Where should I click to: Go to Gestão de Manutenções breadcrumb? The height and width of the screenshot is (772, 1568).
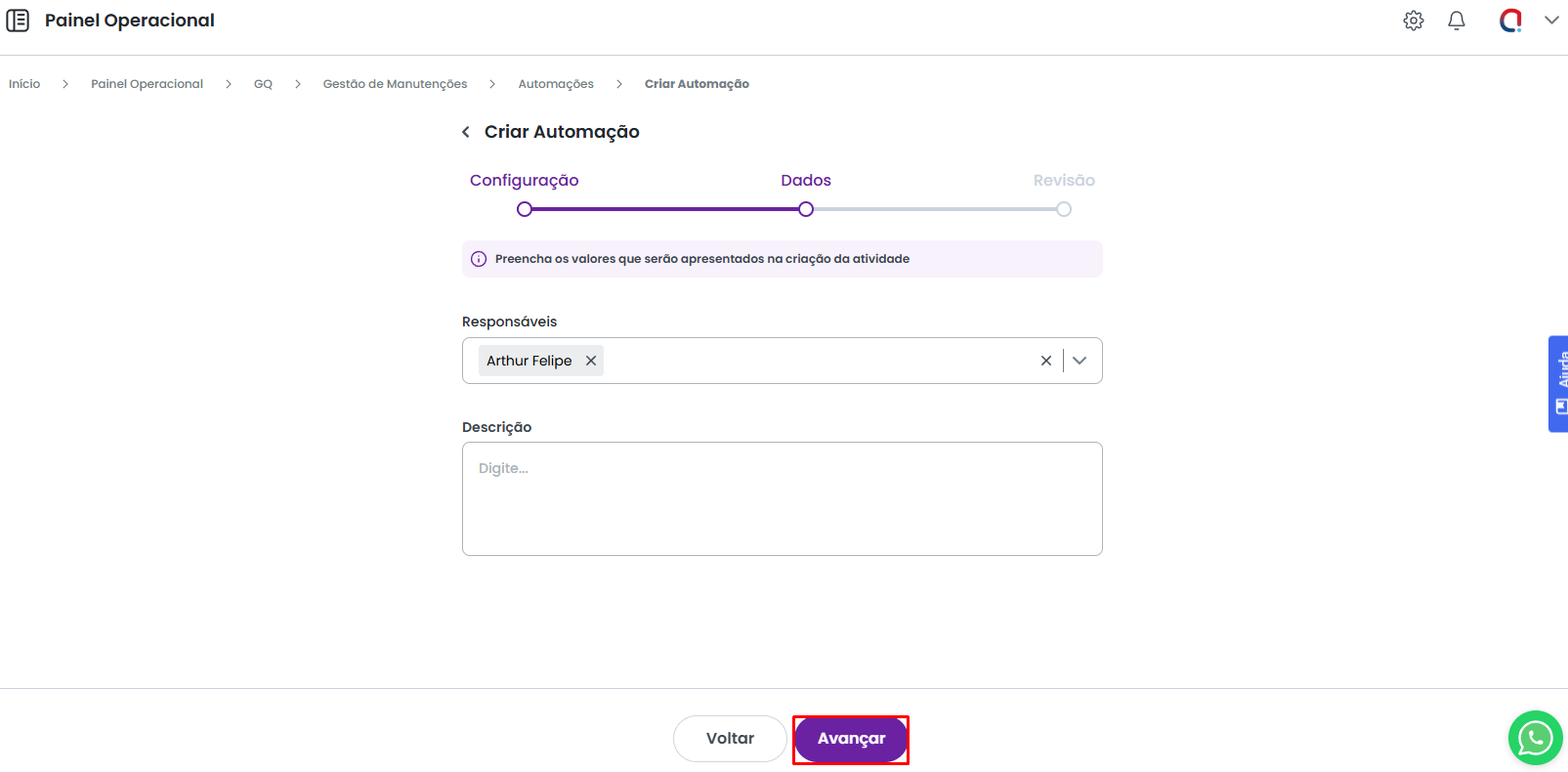tap(395, 84)
